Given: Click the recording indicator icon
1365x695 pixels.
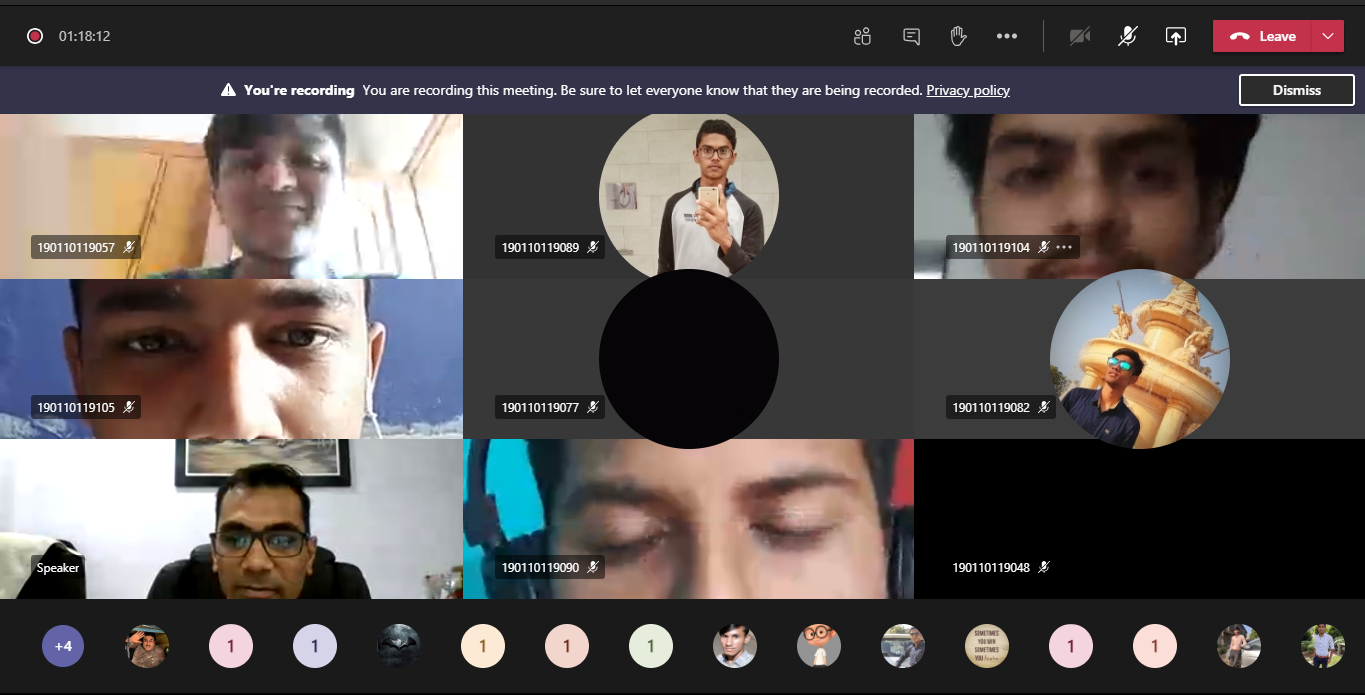Looking at the screenshot, I should pos(35,36).
